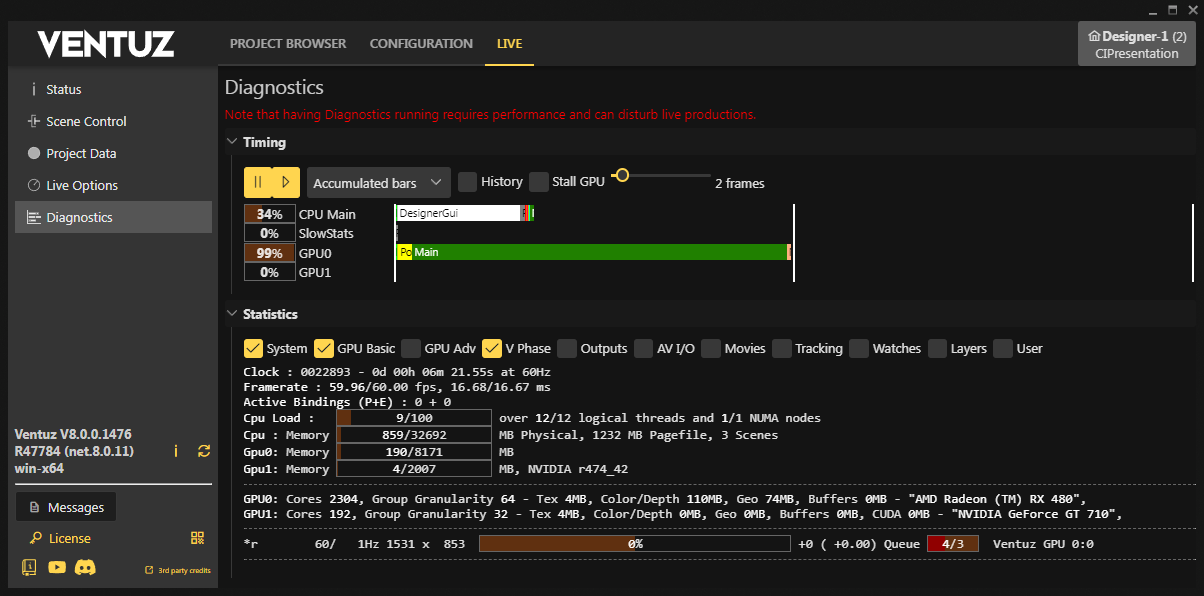Open the Messages button

pyautogui.click(x=66, y=507)
